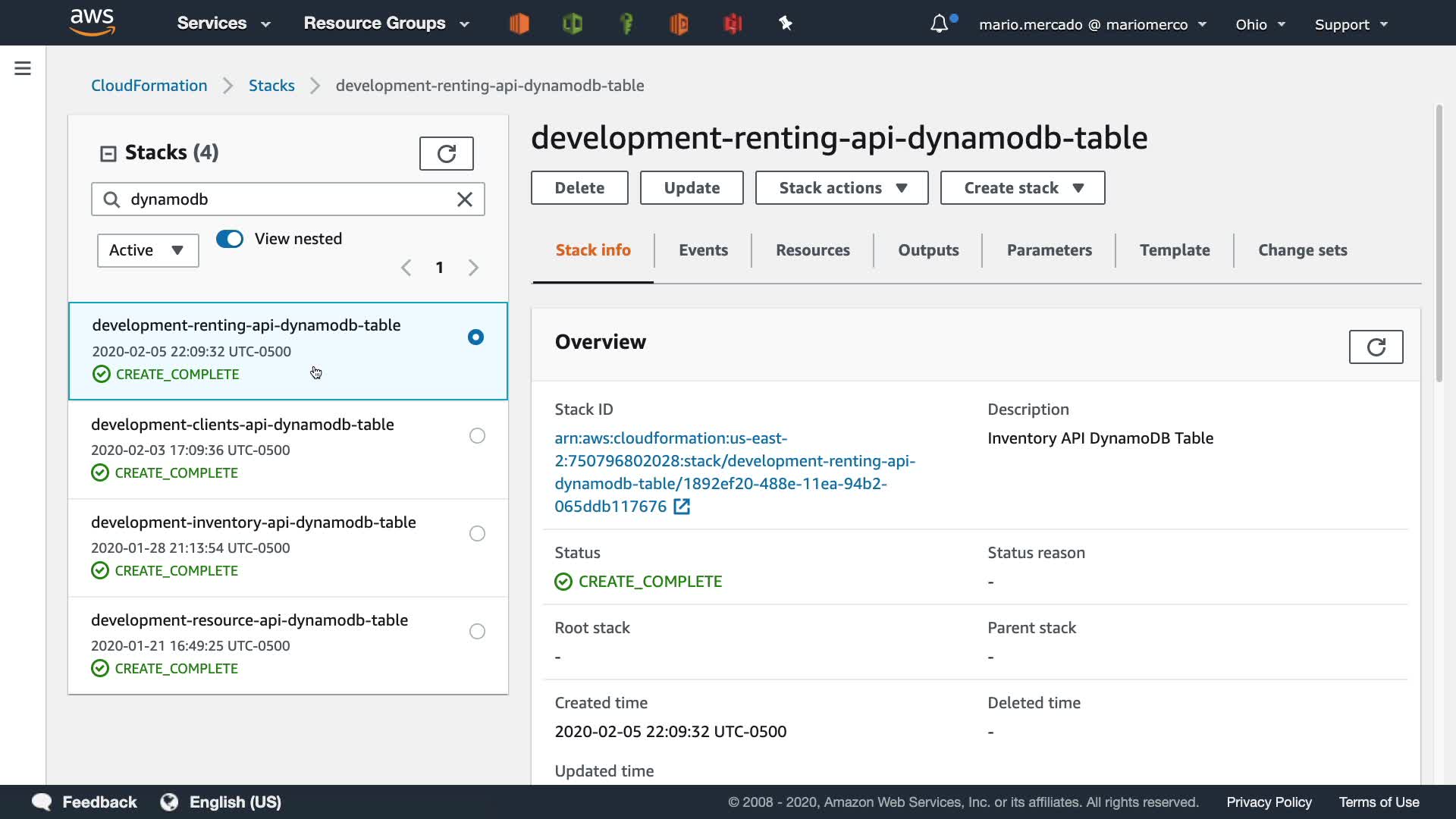The height and width of the screenshot is (819, 1456).
Task: Select development-inventory-api-dynamodb-table radio button
Action: click(x=477, y=534)
